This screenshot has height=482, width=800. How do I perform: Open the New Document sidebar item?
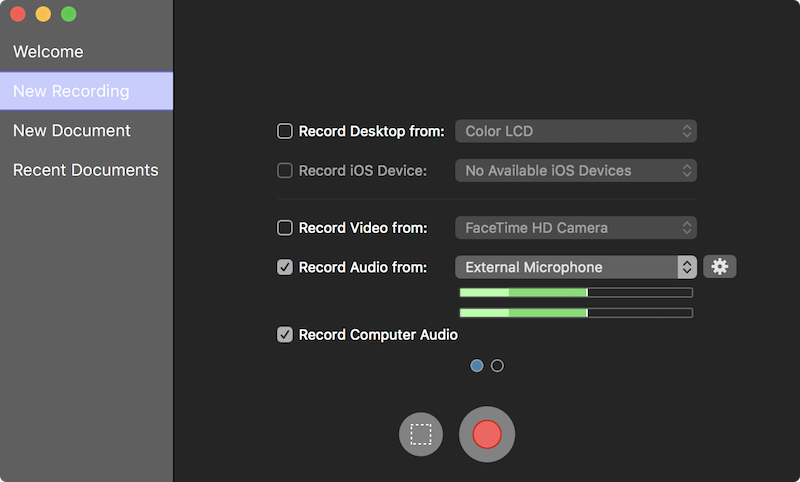(x=72, y=131)
